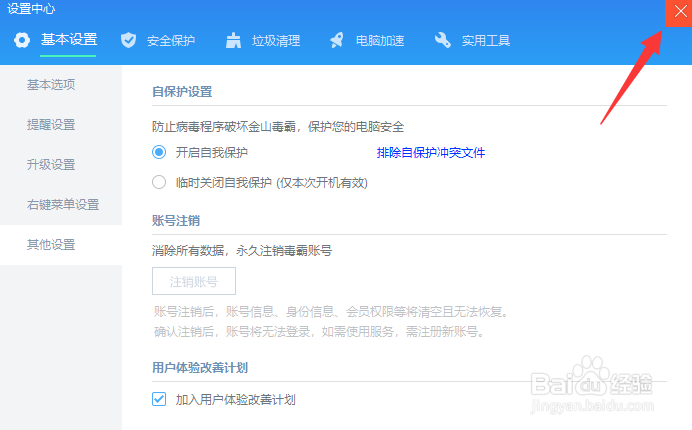Select 升级设置 in the sidebar
The width and height of the screenshot is (692, 430).
(x=61, y=165)
